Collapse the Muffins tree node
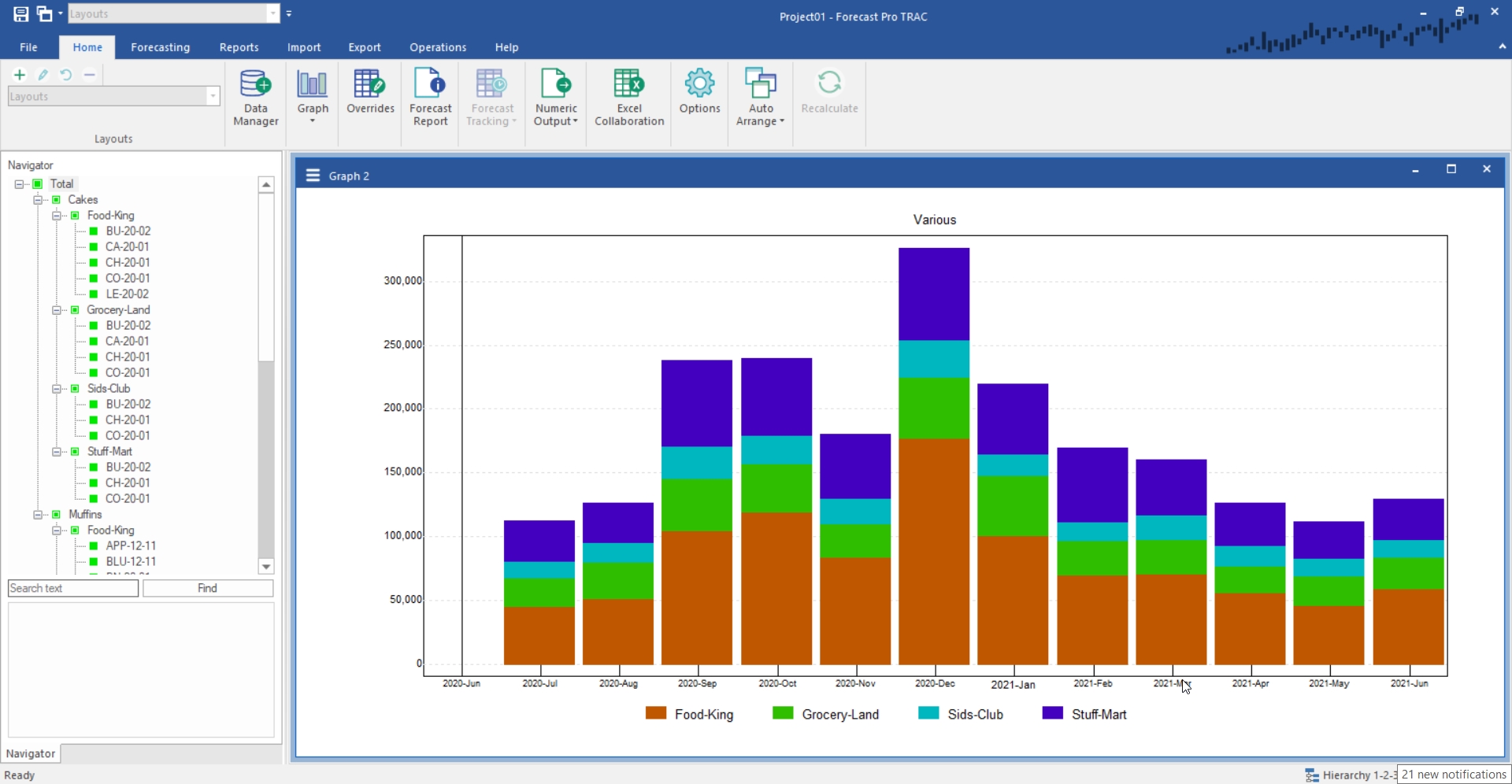Screen dimensions: 1512x784 click(x=38, y=515)
